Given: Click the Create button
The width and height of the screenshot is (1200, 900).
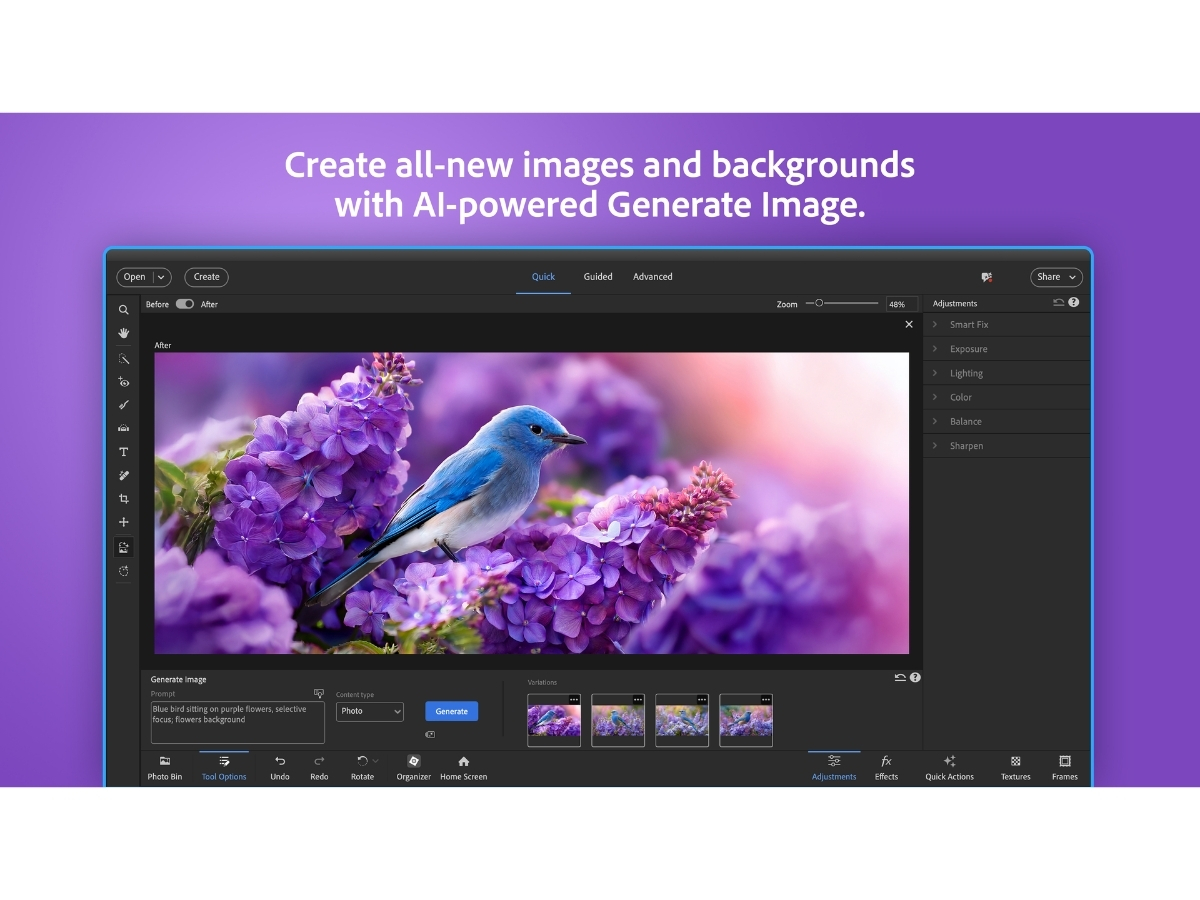Looking at the screenshot, I should coord(206,277).
